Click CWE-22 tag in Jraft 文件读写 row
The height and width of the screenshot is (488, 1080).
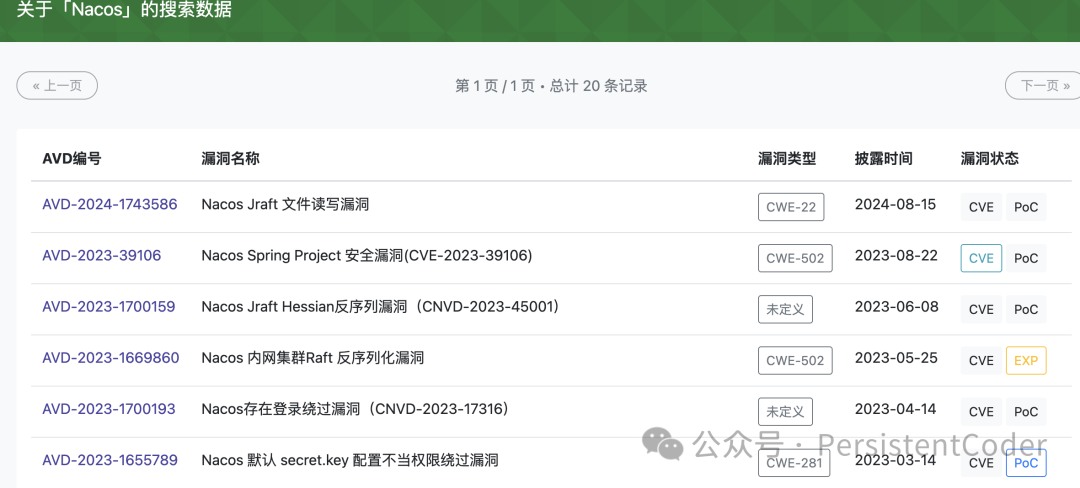[791, 206]
